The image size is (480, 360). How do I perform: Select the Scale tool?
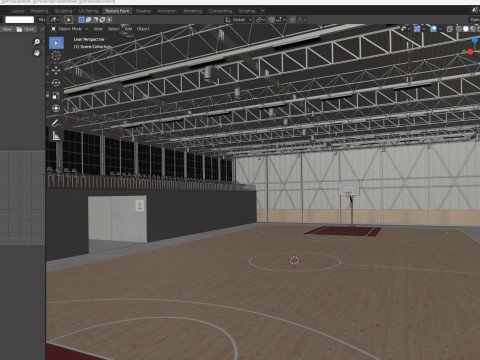(x=56, y=96)
